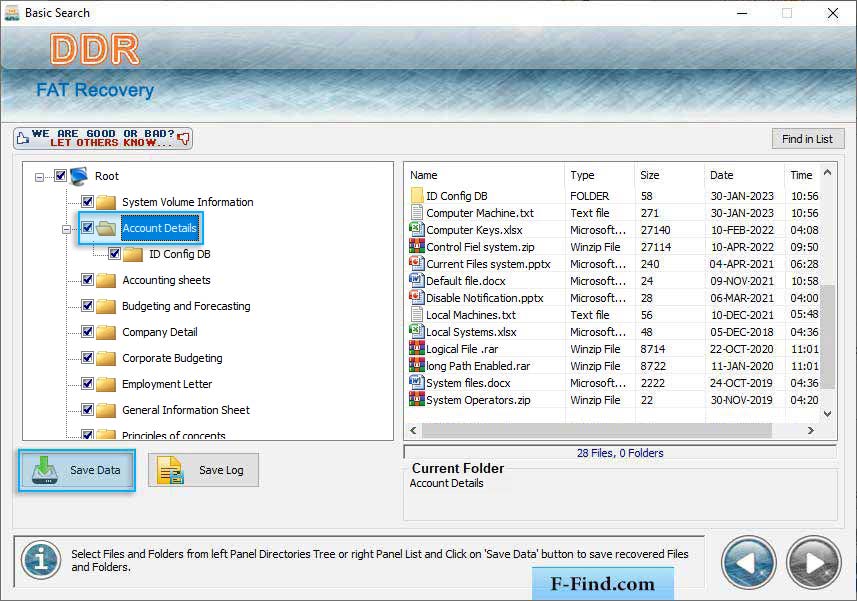This screenshot has width=857, height=601.
Task: Click the Disable Notification.pptx icon
Action: pyautogui.click(x=416, y=297)
